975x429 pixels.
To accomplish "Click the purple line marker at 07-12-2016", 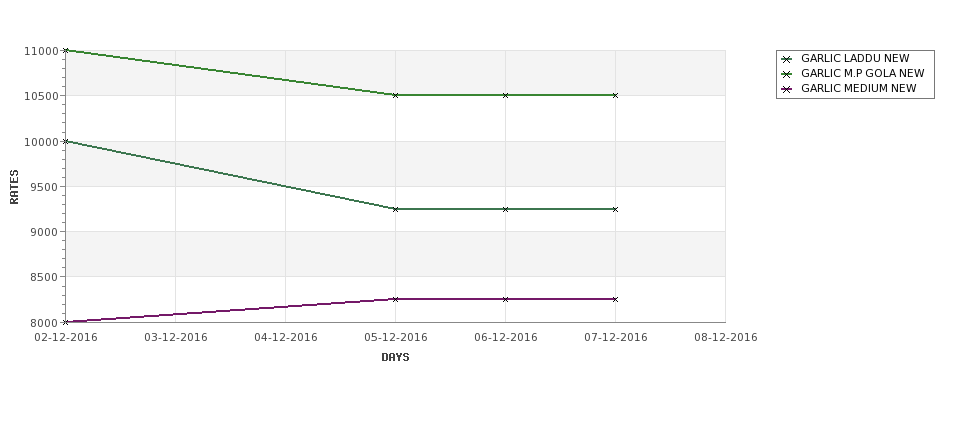I will (616, 299).
